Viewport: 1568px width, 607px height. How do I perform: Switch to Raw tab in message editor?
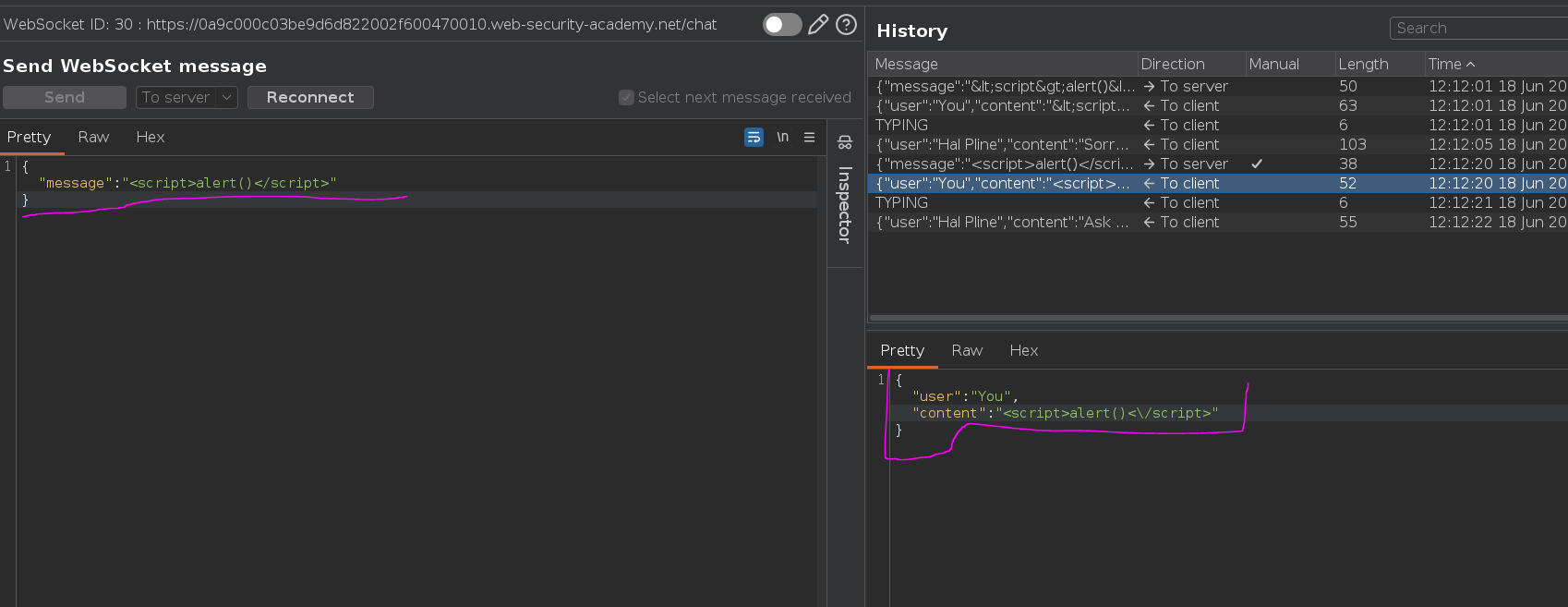click(x=93, y=137)
